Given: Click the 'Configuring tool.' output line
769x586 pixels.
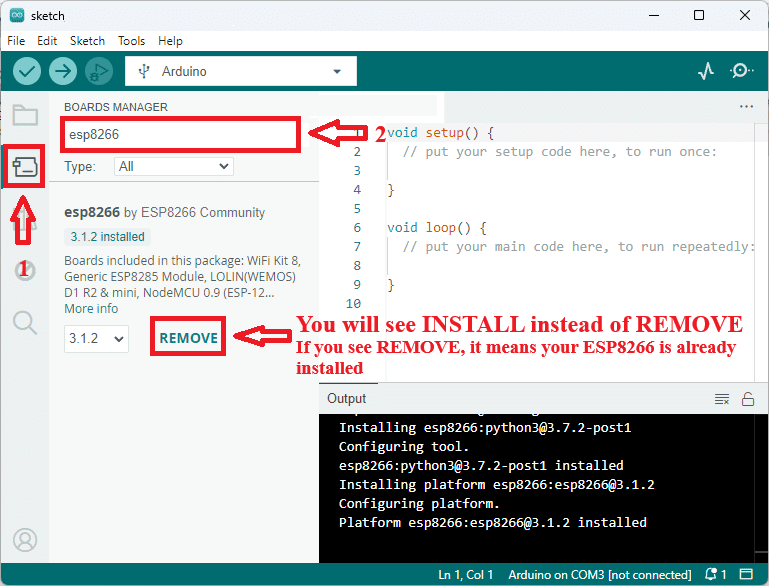Looking at the screenshot, I should [x=404, y=447].
